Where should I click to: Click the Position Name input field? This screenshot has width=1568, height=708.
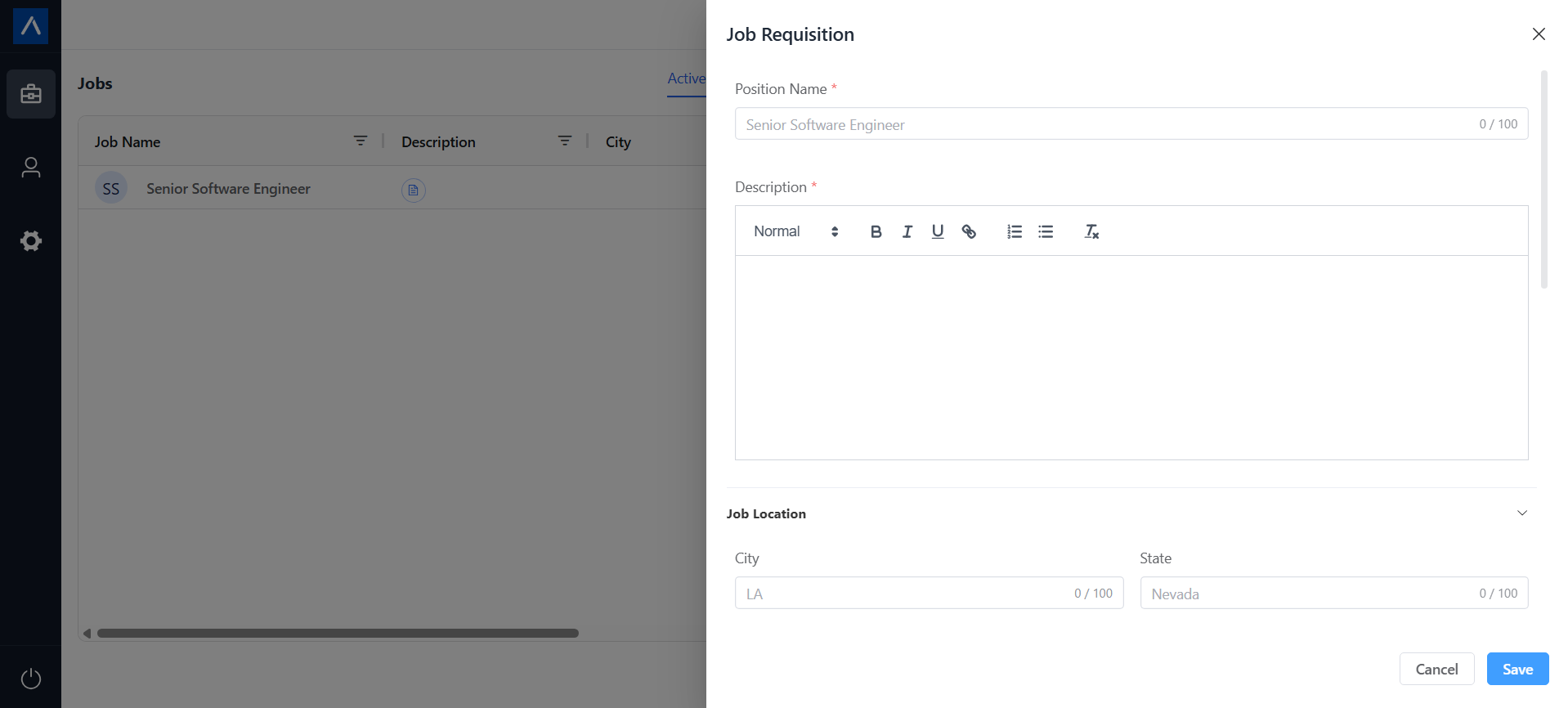point(1104,124)
